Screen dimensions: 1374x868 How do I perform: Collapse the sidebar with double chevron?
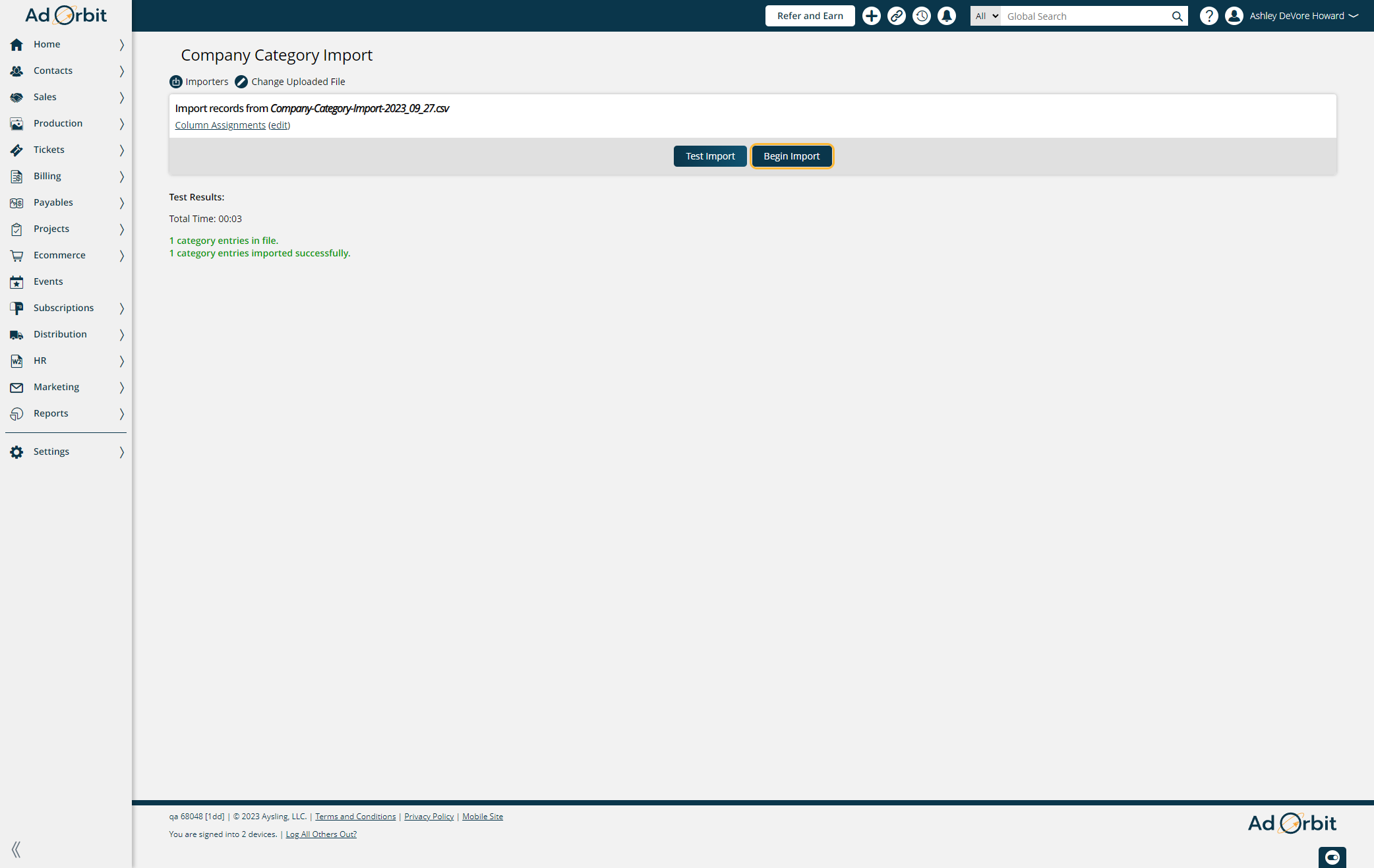[x=16, y=850]
